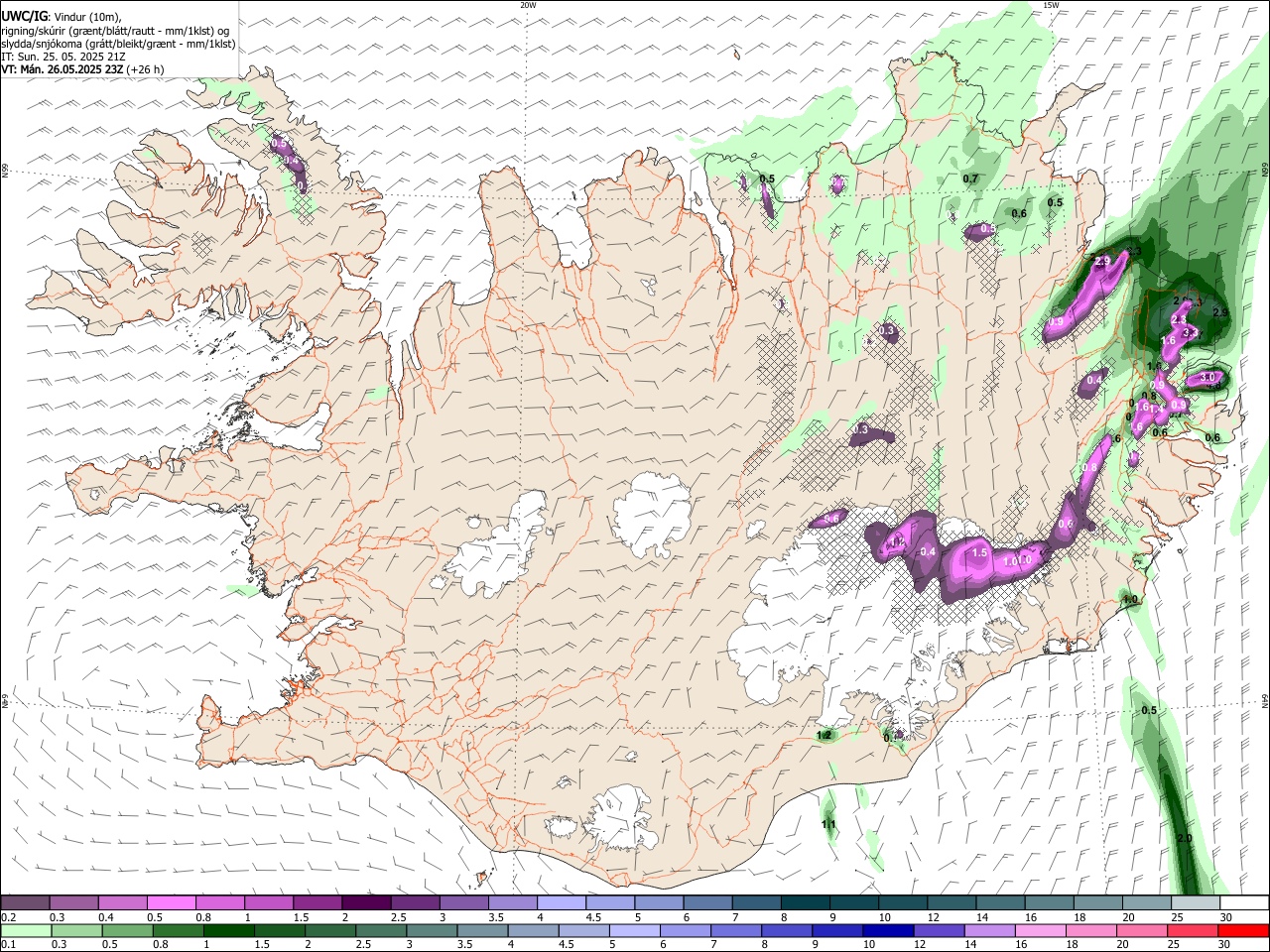This screenshot has height=952, width=1270.
Task: Select the light periwinkle 4 snow legend swatch
Action: [x=561, y=903]
